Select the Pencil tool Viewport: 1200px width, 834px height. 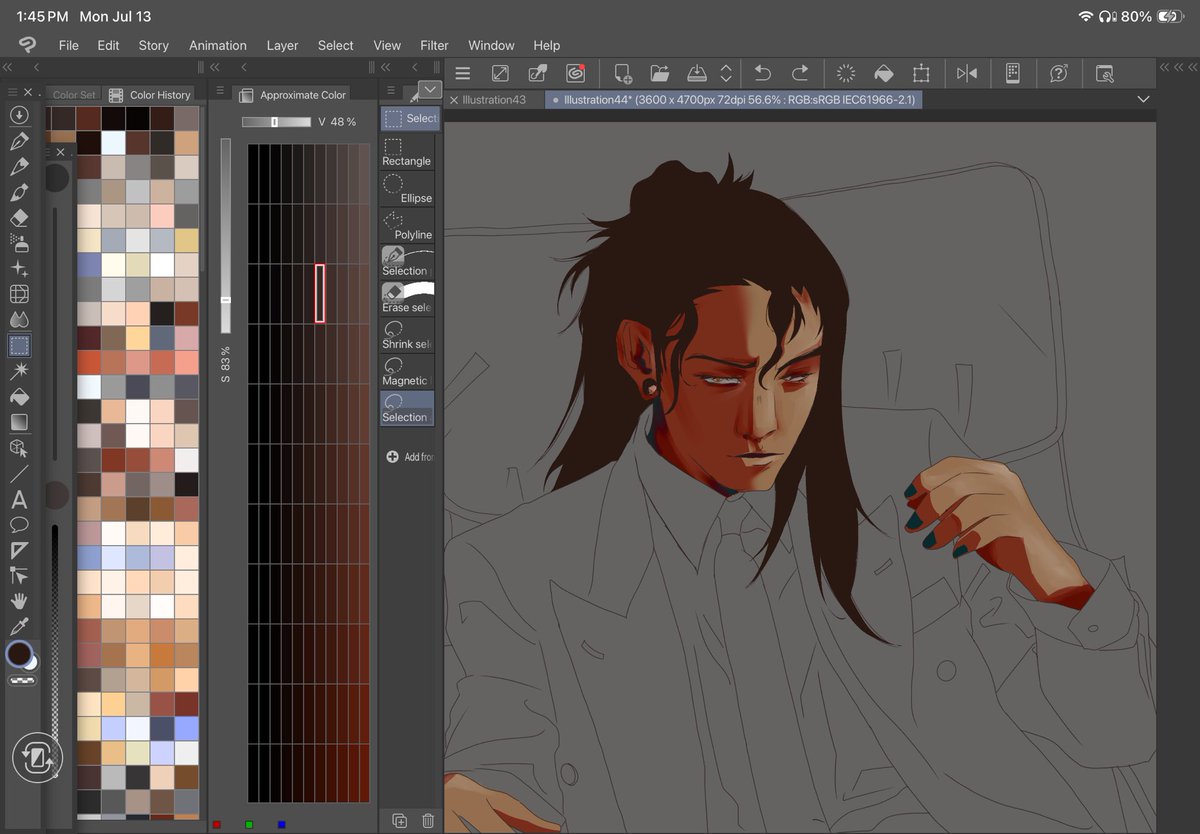click(x=19, y=166)
